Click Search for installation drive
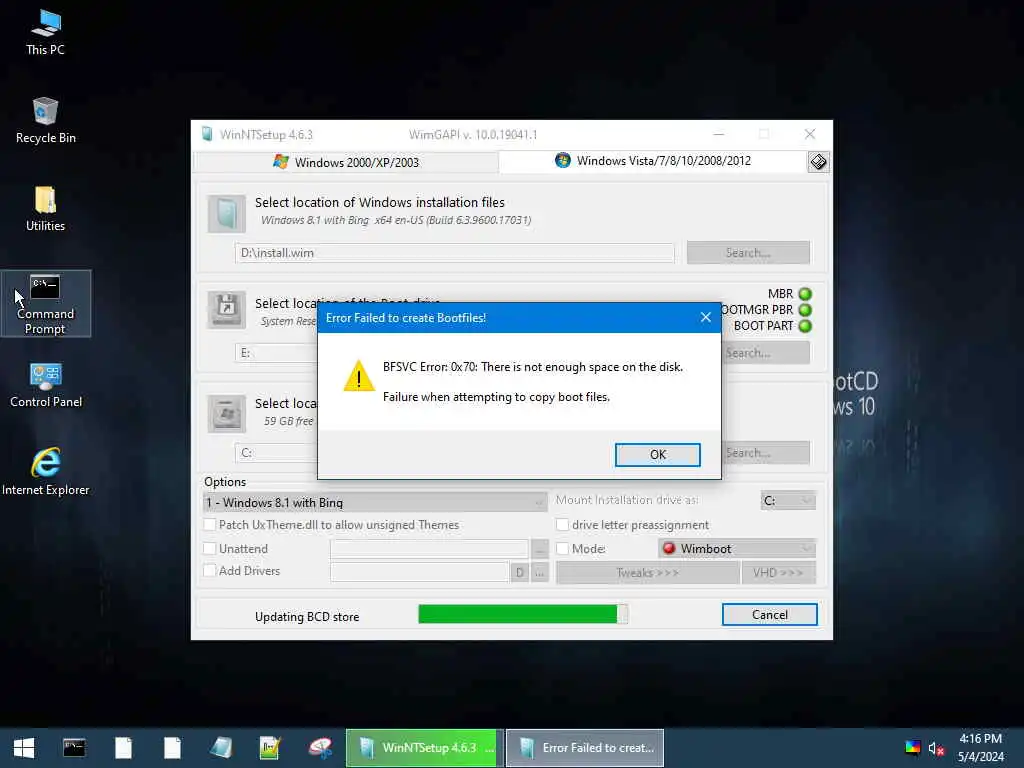The height and width of the screenshot is (768, 1024). [765, 453]
